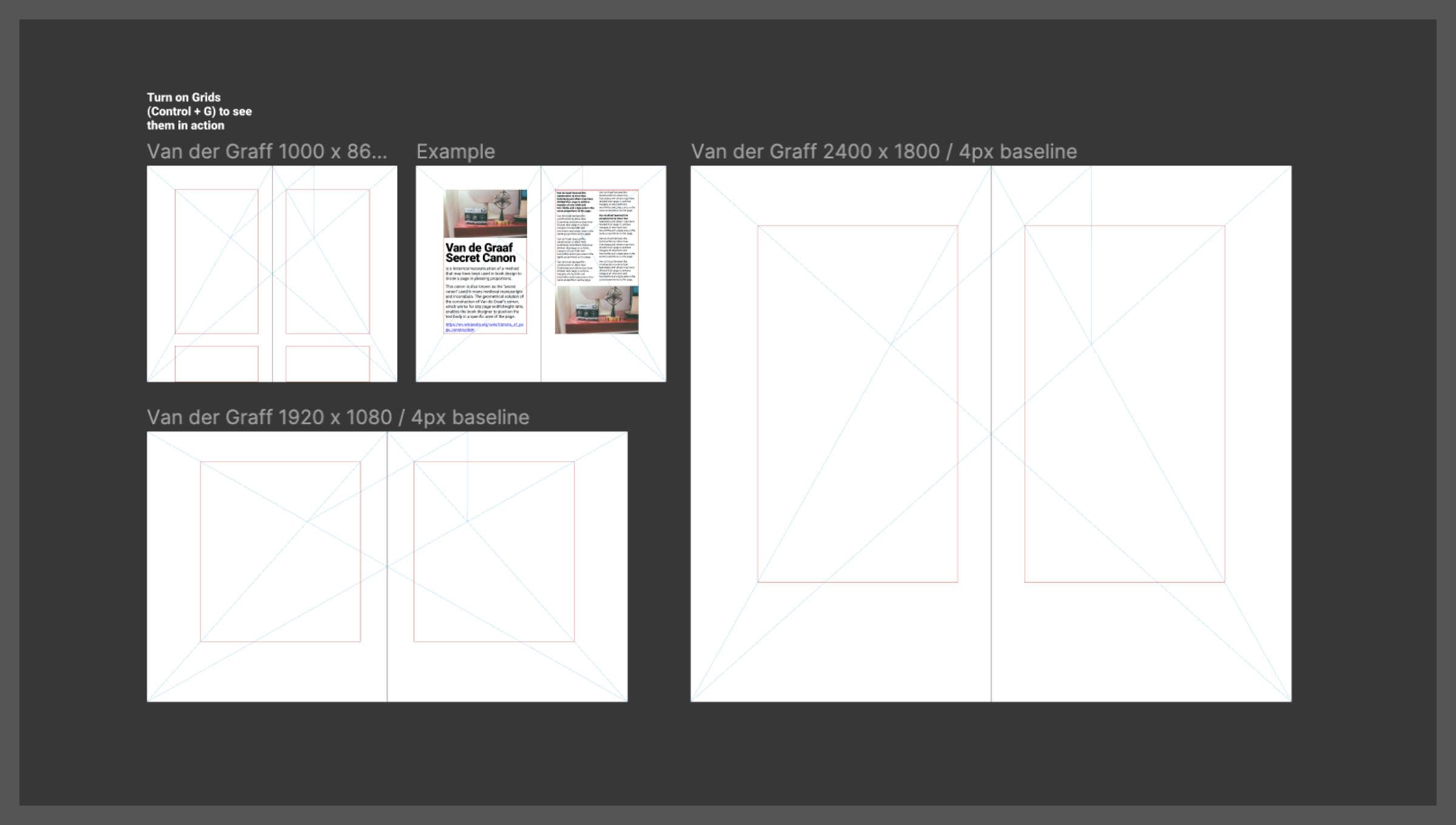Viewport: 1456px width, 825px height.
Task: Select "Van der Graff 2400 x 1800" frame label
Action: click(x=883, y=152)
